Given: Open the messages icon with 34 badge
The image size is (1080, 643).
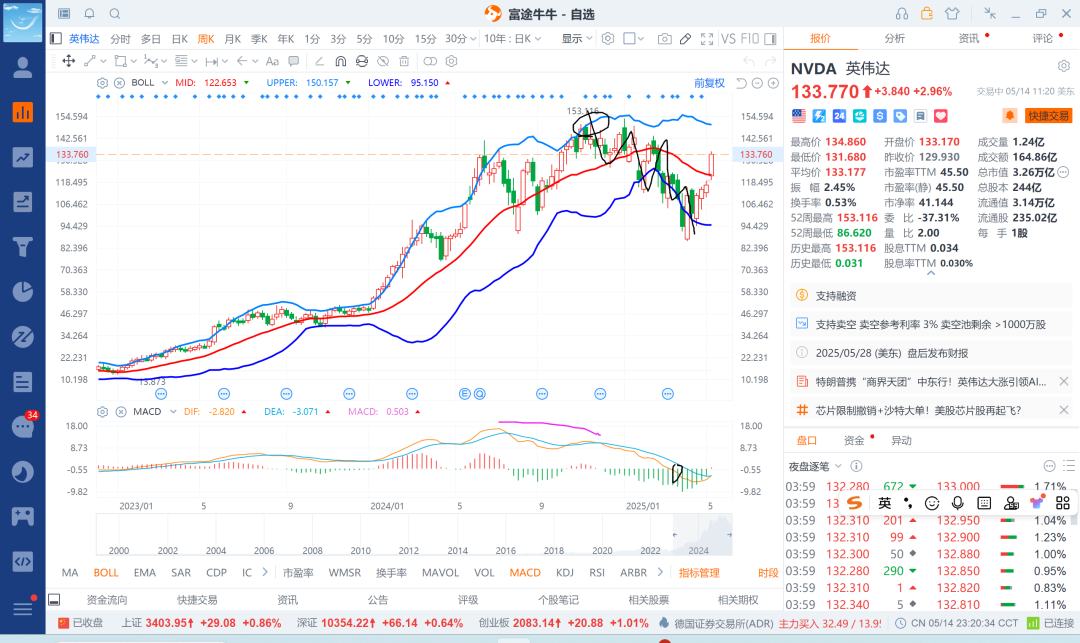Looking at the screenshot, I should 22,426.
